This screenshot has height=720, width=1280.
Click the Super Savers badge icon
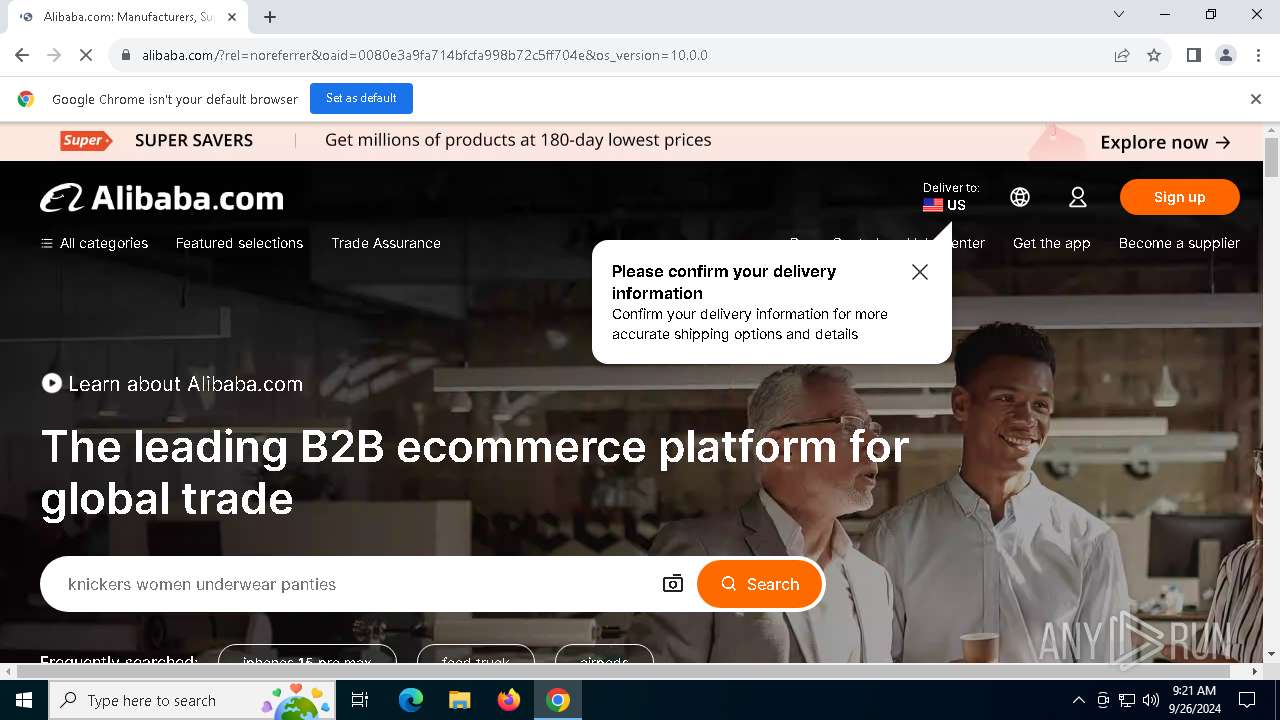pyautogui.click(x=86, y=141)
